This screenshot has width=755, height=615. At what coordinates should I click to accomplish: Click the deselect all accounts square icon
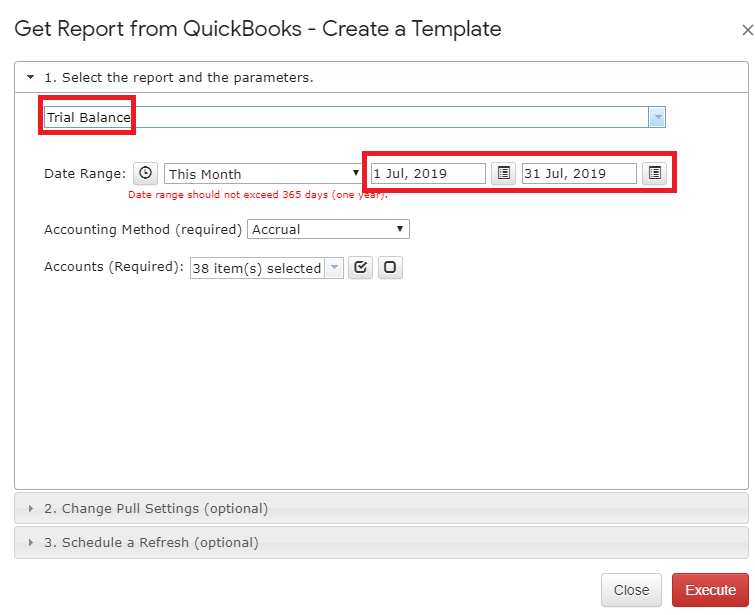(390, 267)
